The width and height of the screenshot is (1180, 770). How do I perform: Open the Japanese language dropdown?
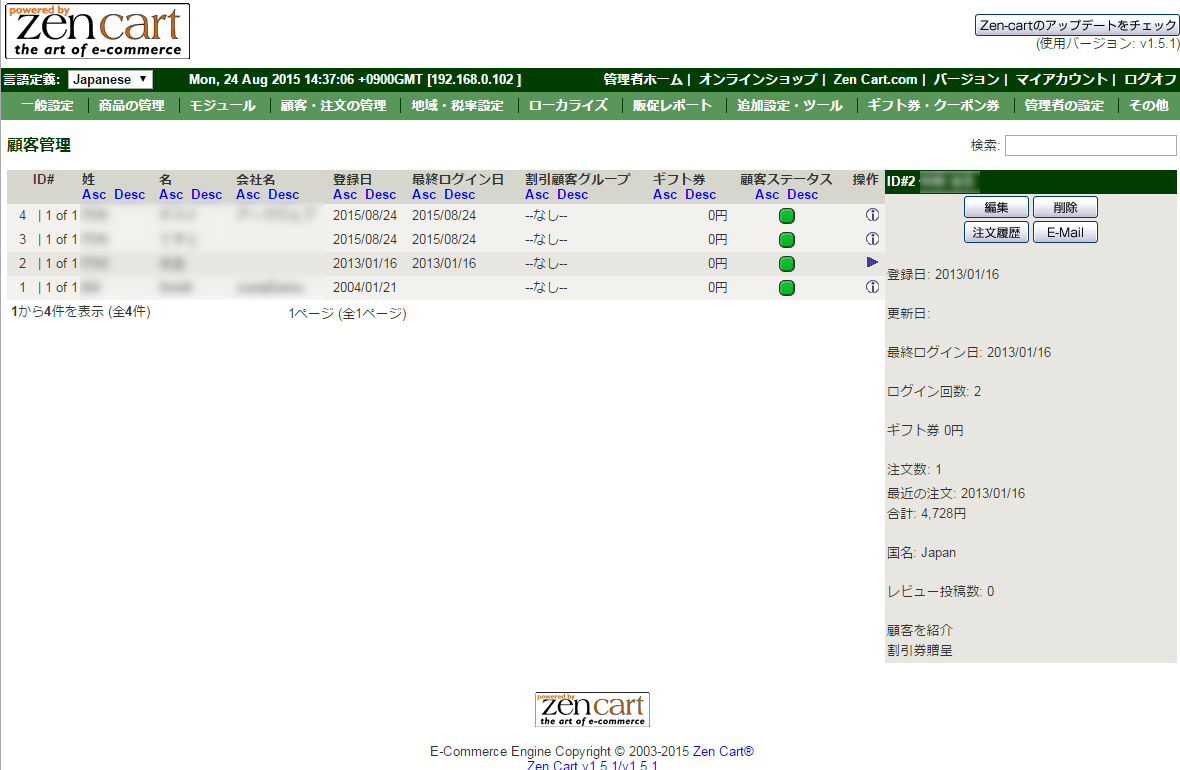pyautogui.click(x=110, y=79)
